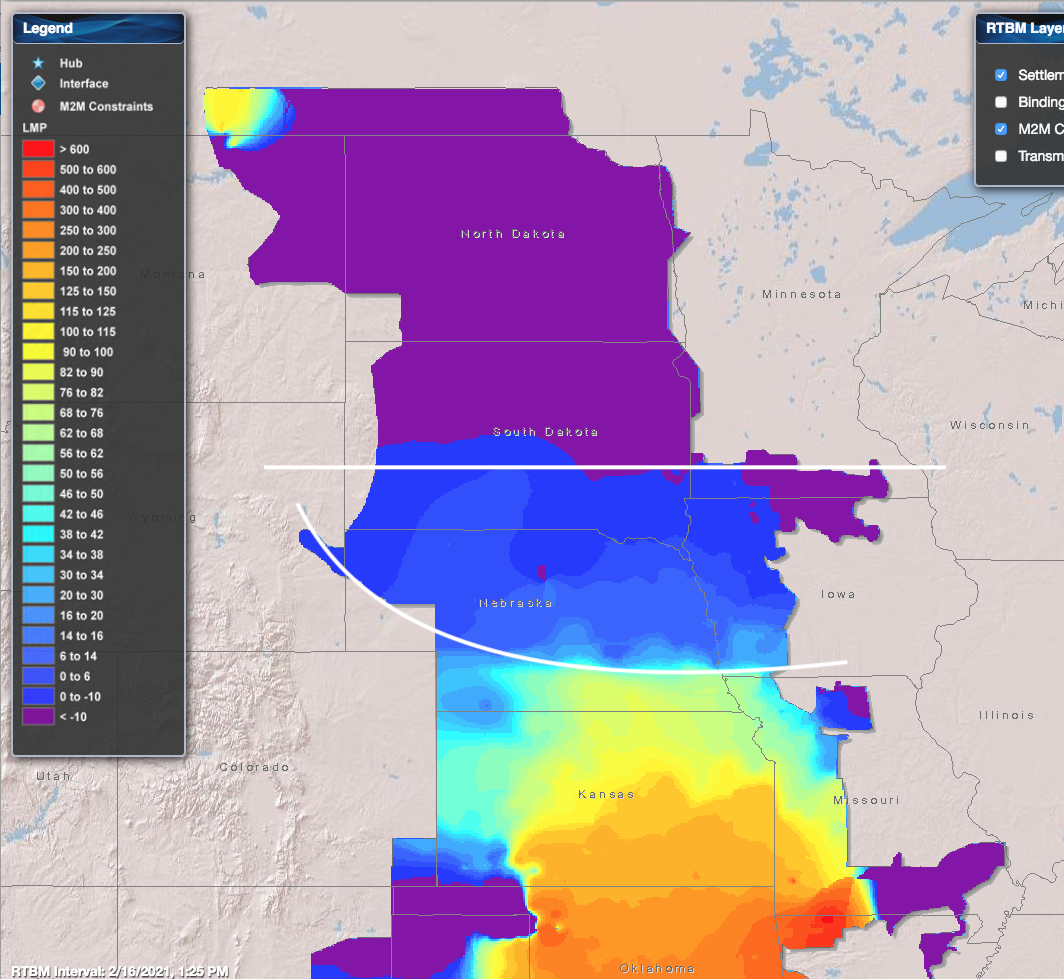Click the Hub star icon in legend
The height and width of the screenshot is (979, 1064).
(x=38, y=63)
